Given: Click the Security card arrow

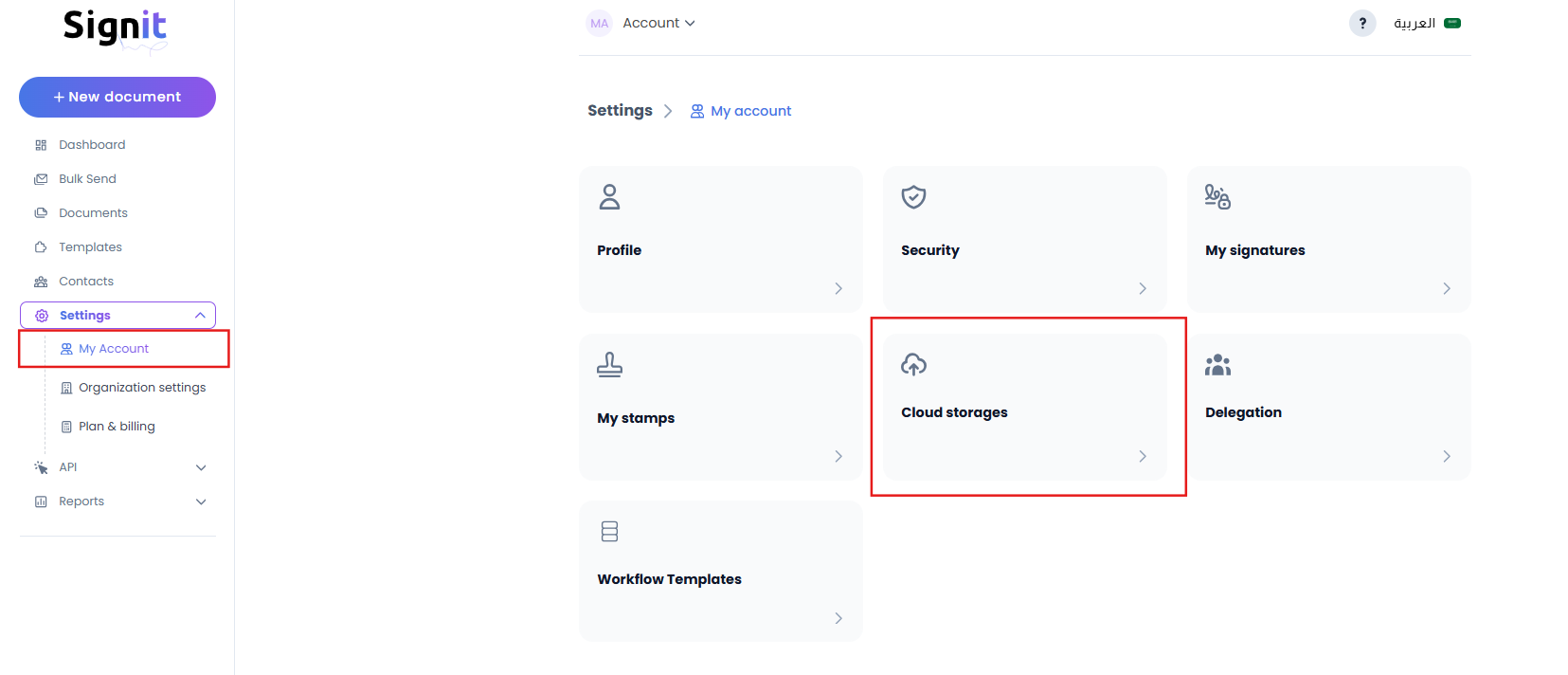Looking at the screenshot, I should (1143, 288).
